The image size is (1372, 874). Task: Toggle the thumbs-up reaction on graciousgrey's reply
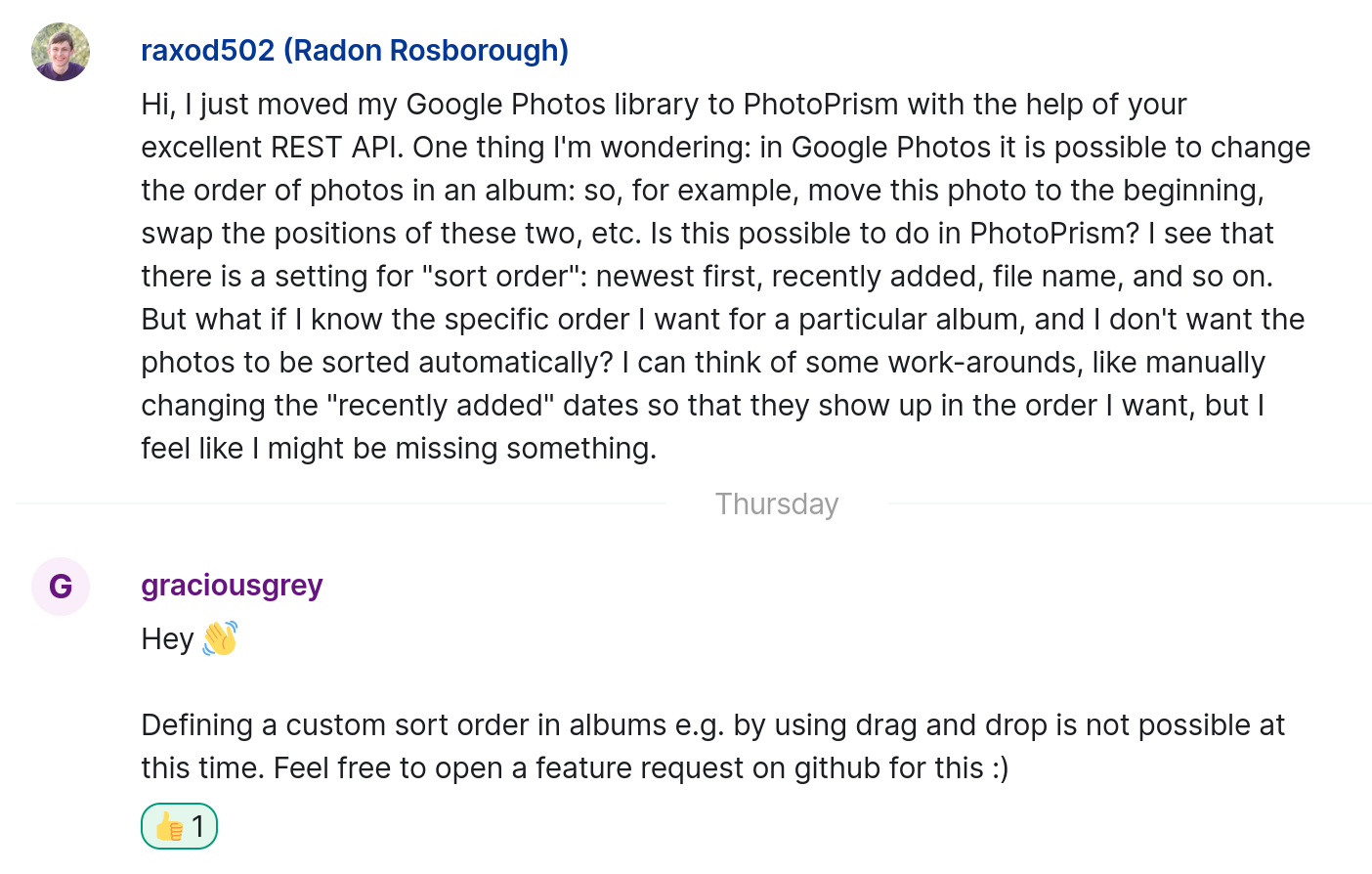pos(179,825)
